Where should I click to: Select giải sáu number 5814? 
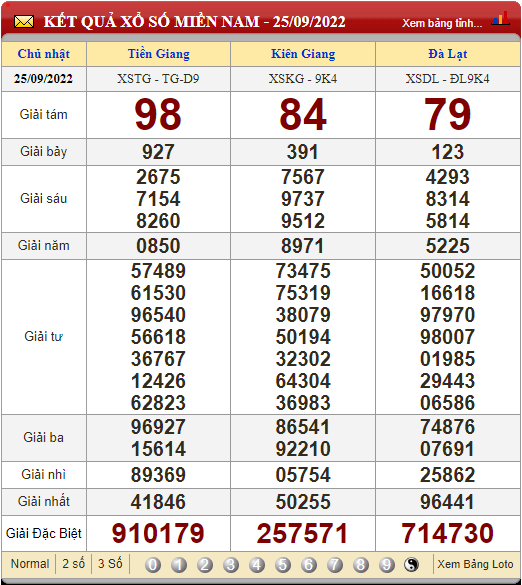click(x=447, y=221)
